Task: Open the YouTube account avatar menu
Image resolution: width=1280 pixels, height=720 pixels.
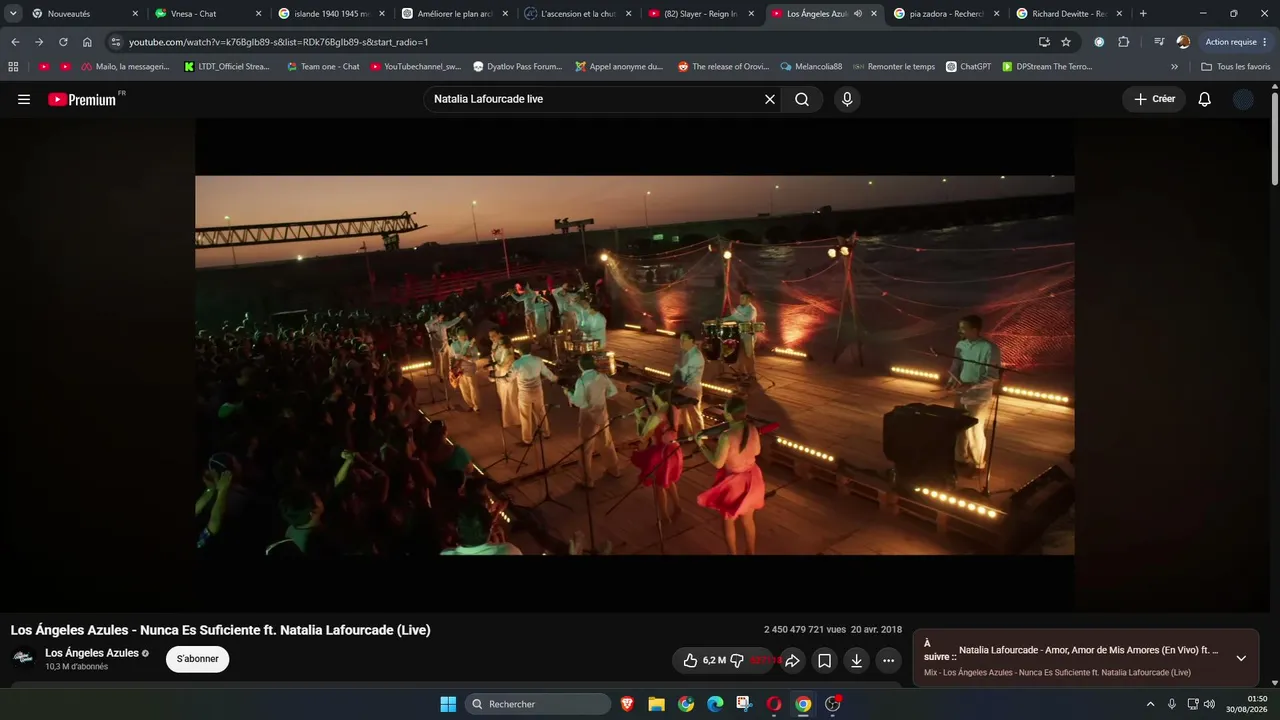Action: [1243, 99]
